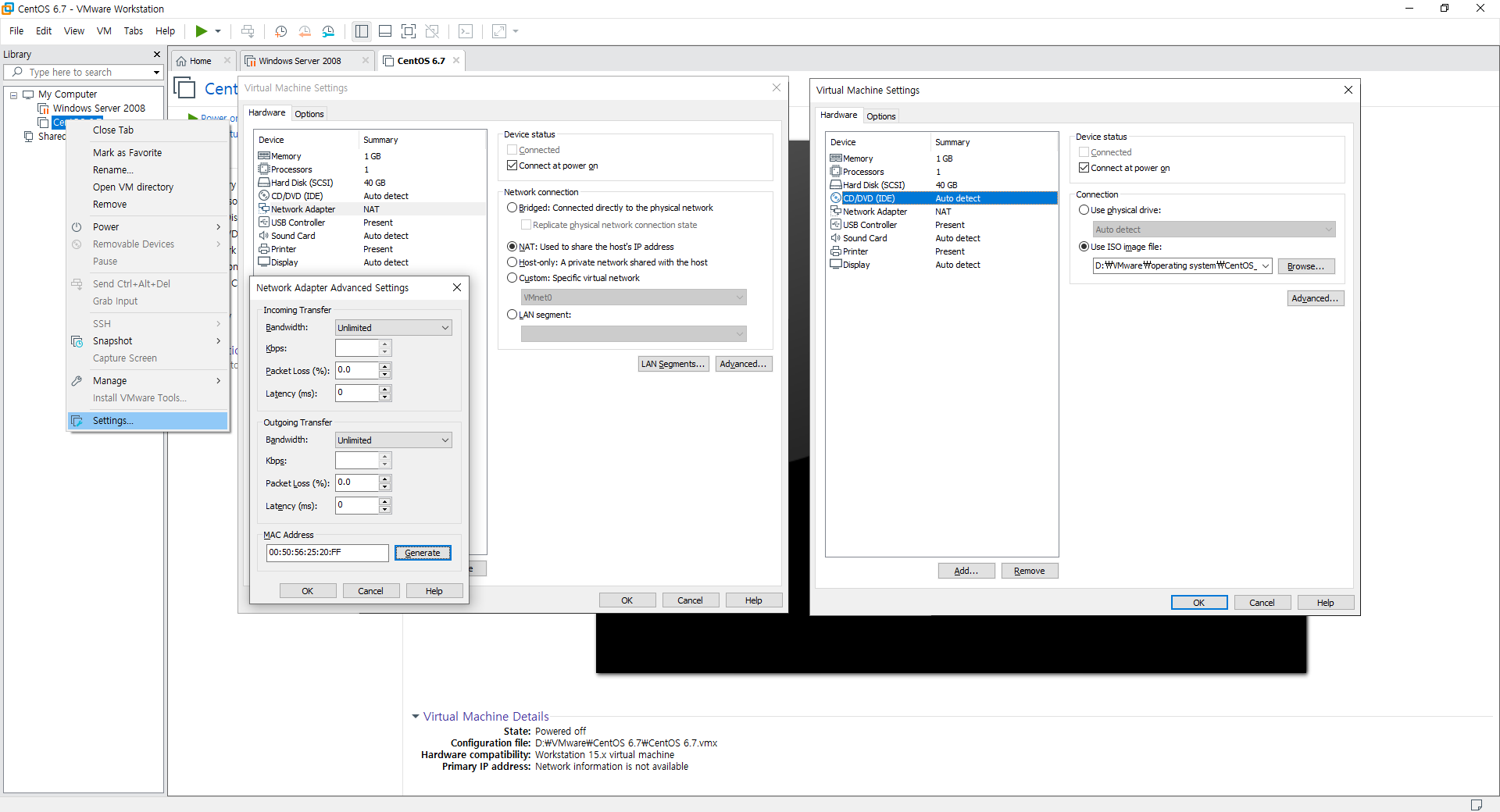Select Custom: Specific virtual network radio
Screen dimensions: 1500x812
[x=512, y=278]
